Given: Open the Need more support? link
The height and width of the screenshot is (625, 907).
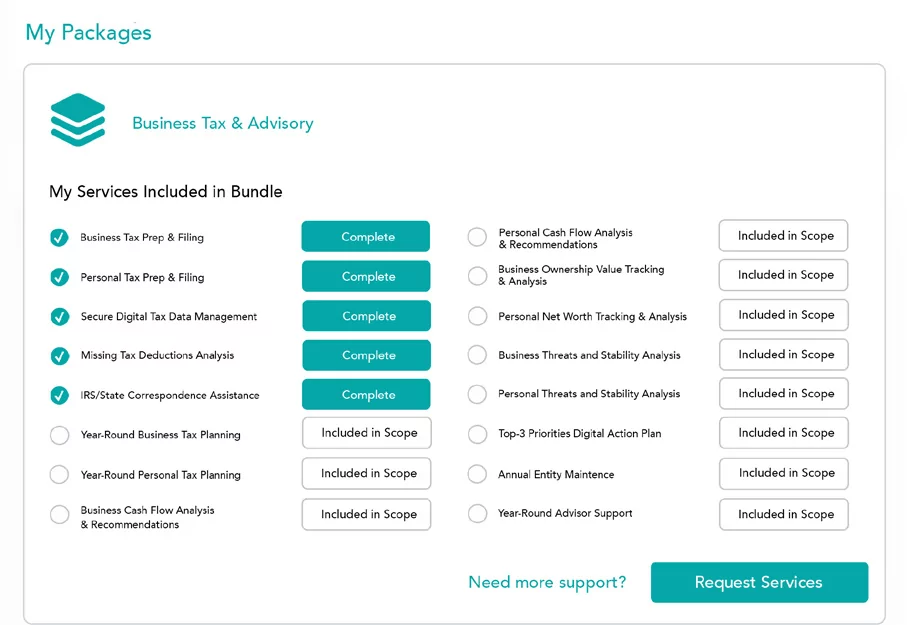Looking at the screenshot, I should coord(547,582).
